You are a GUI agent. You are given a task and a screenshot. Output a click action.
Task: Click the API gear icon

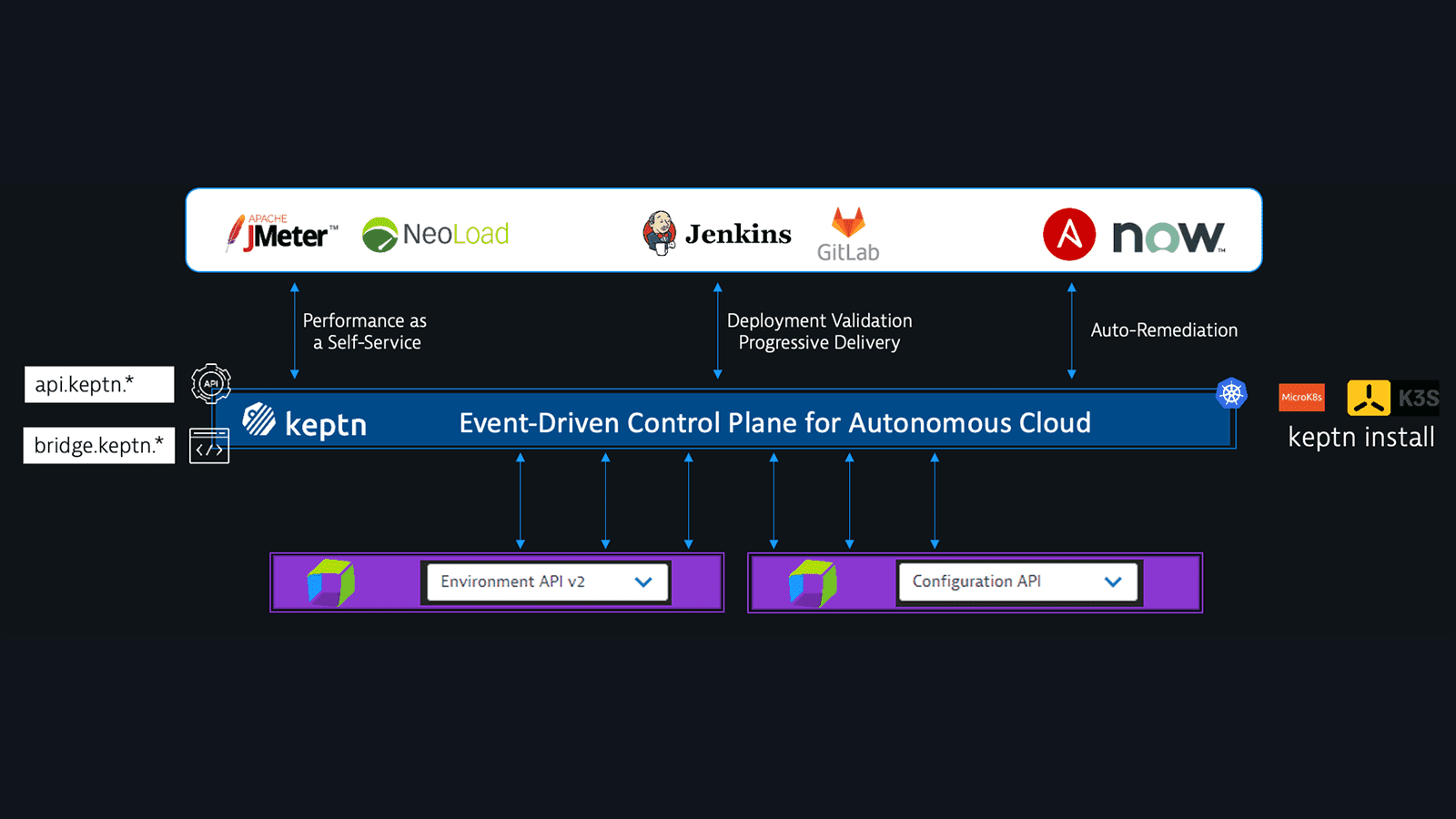point(211,383)
